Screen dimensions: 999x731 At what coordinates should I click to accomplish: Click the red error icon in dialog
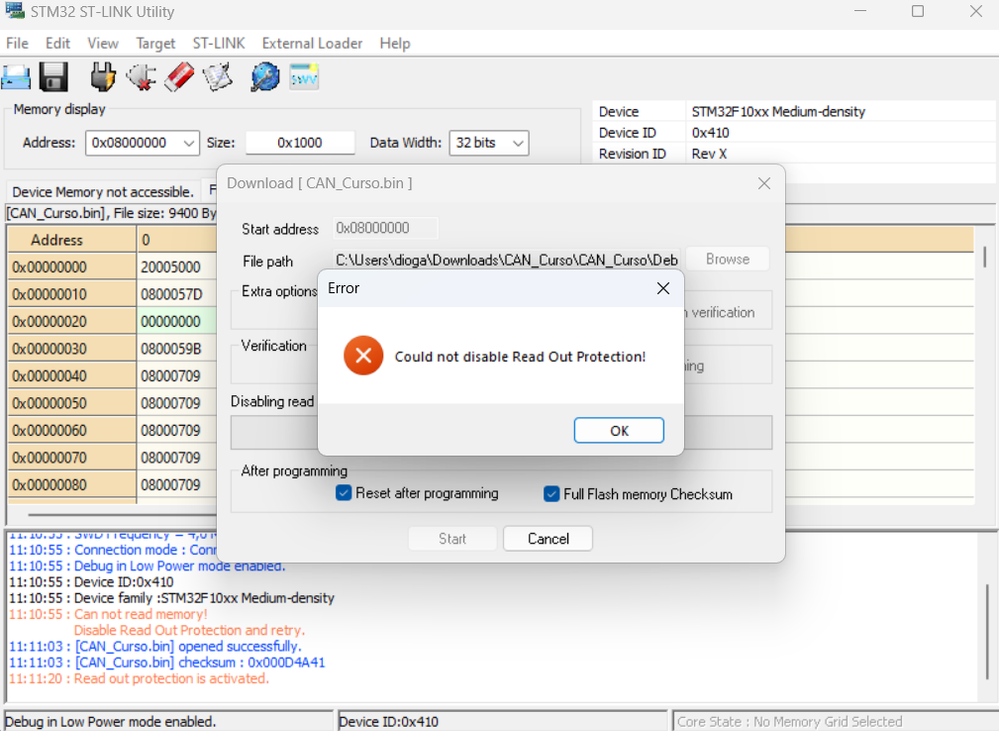[363, 355]
